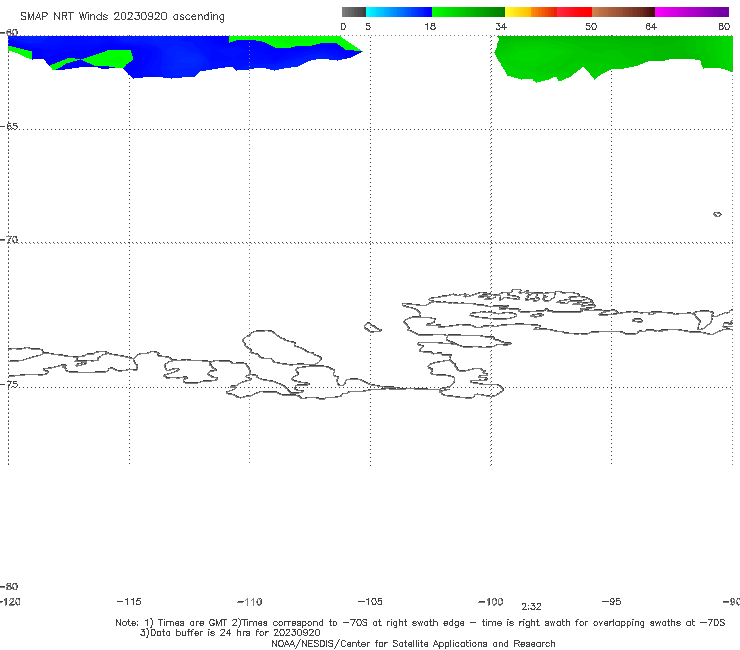This screenshot has width=740, height=650.
Task: Click the "NOAA/NESDIS/Center for Satellite Applications and Research" credit
Action: pos(413,643)
